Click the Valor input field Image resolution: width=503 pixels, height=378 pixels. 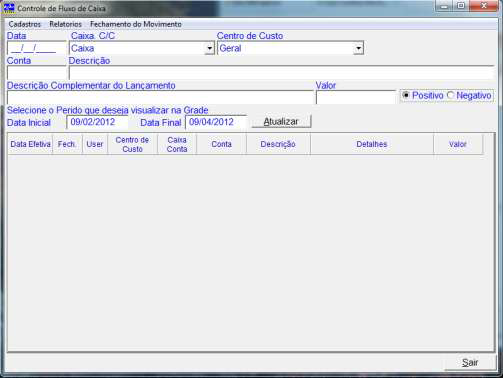356,98
